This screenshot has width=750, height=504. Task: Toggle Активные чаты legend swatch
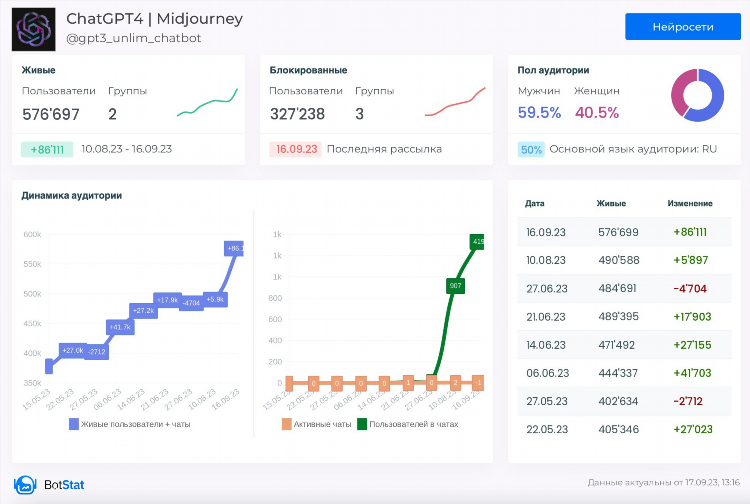287,424
